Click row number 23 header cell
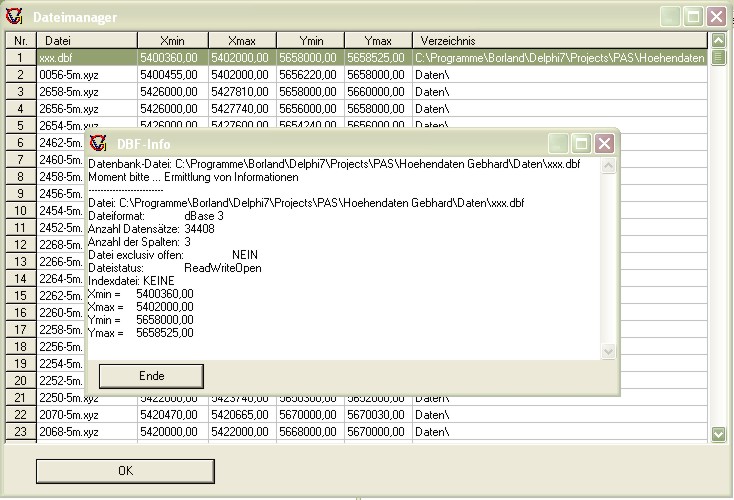This screenshot has height=500, width=734. [21, 432]
